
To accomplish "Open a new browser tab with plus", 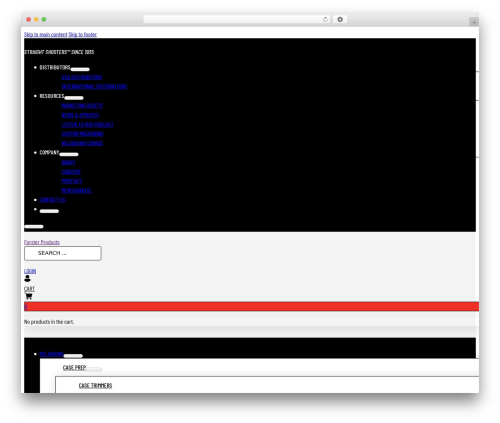I will [x=474, y=22].
